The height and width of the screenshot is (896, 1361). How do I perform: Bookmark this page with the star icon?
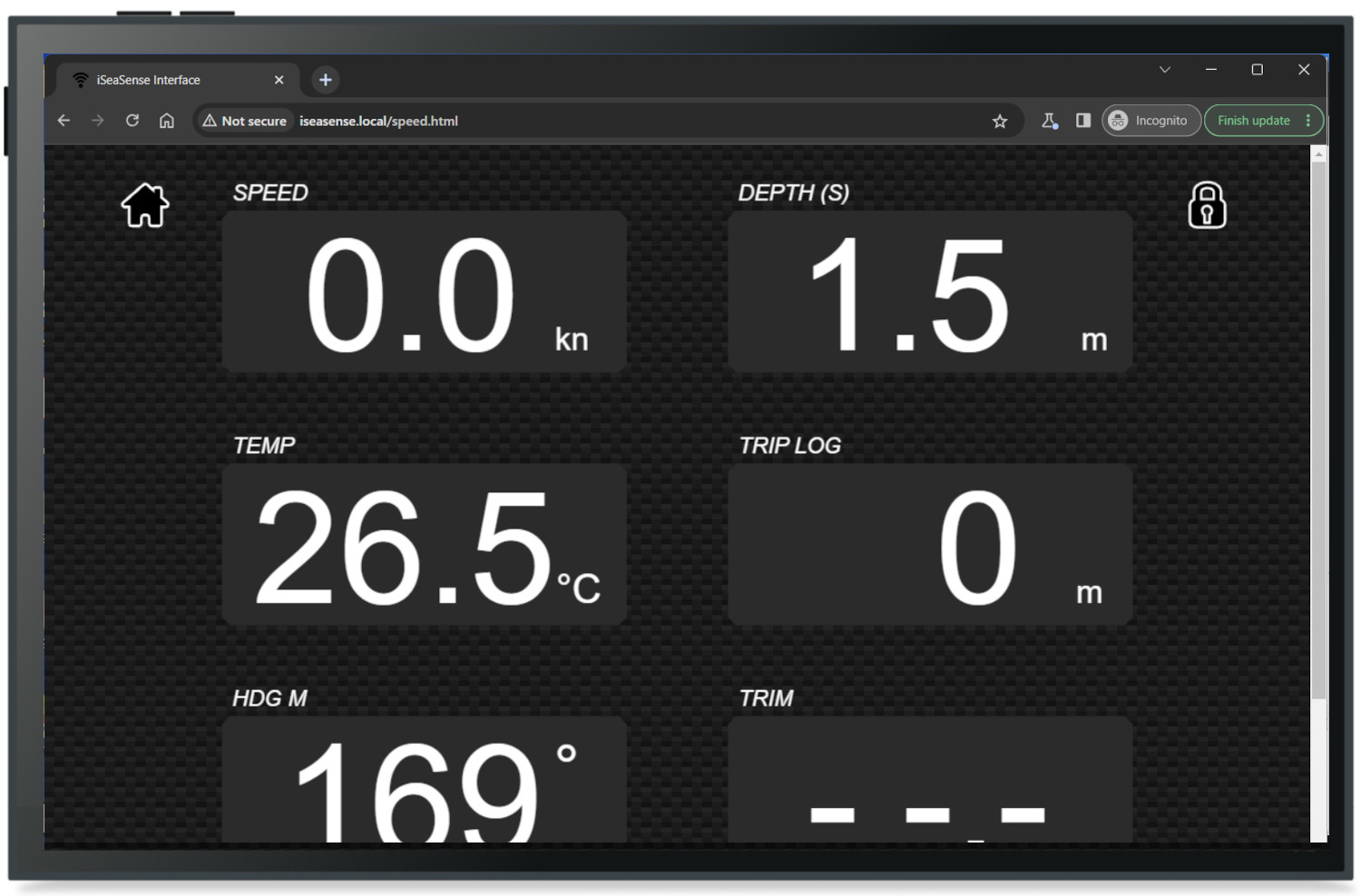(999, 121)
